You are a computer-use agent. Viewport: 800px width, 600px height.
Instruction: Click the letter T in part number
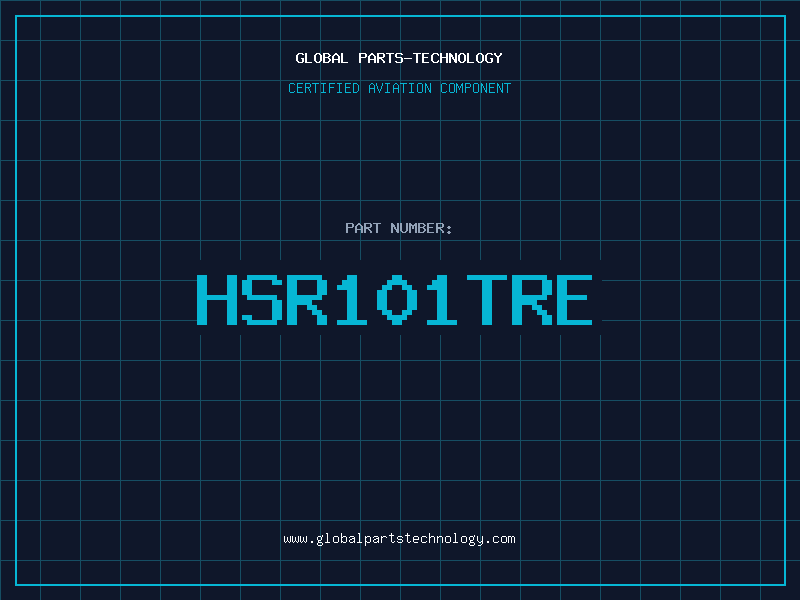pos(485,300)
